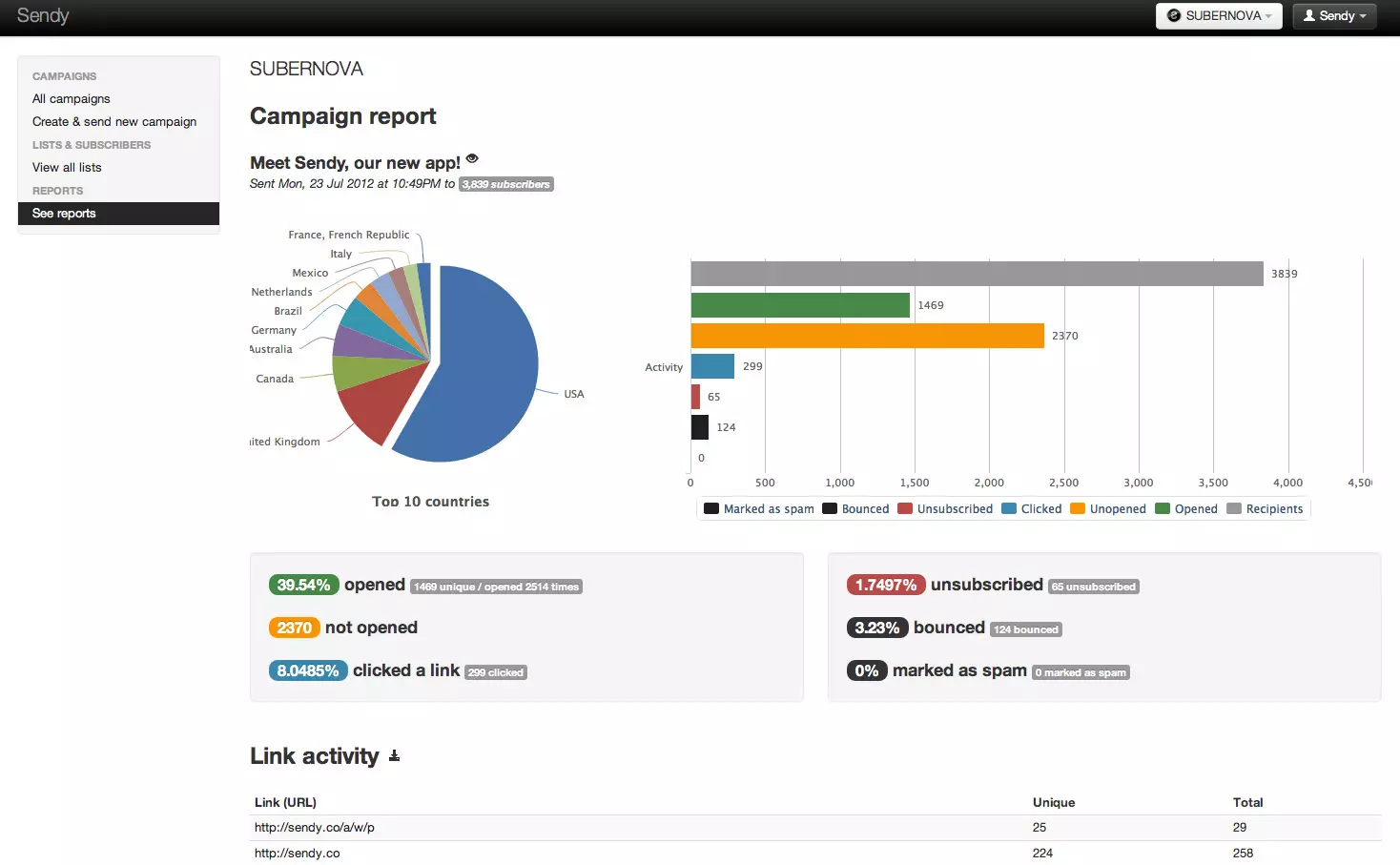Click the unique count 25 cell

click(x=1040, y=827)
